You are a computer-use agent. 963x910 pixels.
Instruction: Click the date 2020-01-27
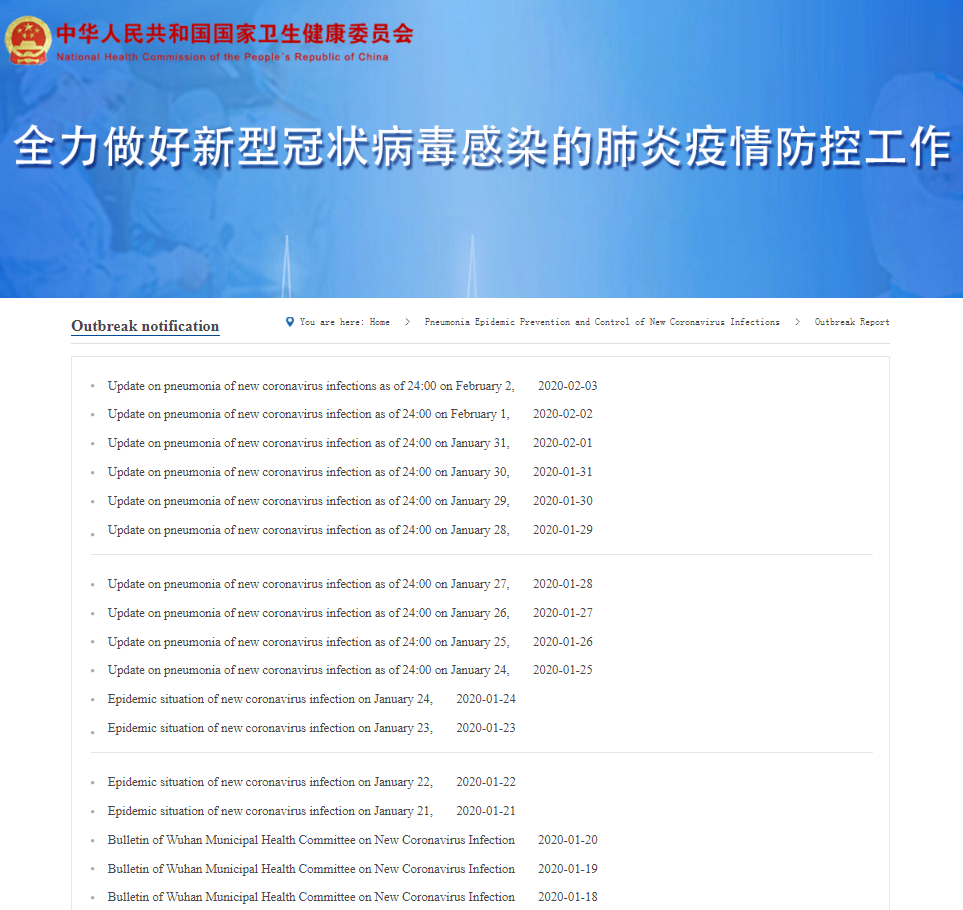563,613
